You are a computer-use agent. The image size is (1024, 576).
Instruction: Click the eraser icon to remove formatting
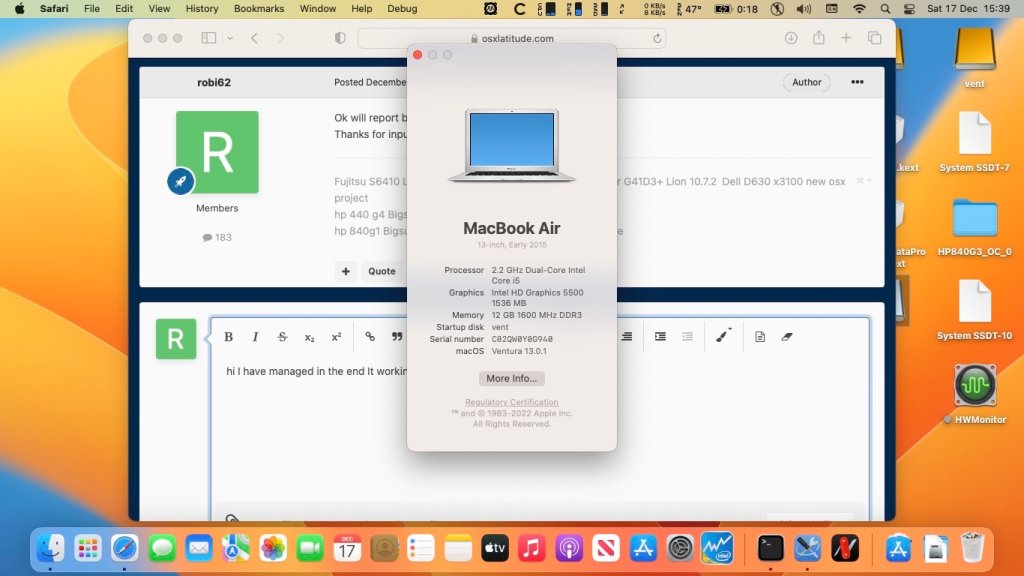click(x=786, y=337)
